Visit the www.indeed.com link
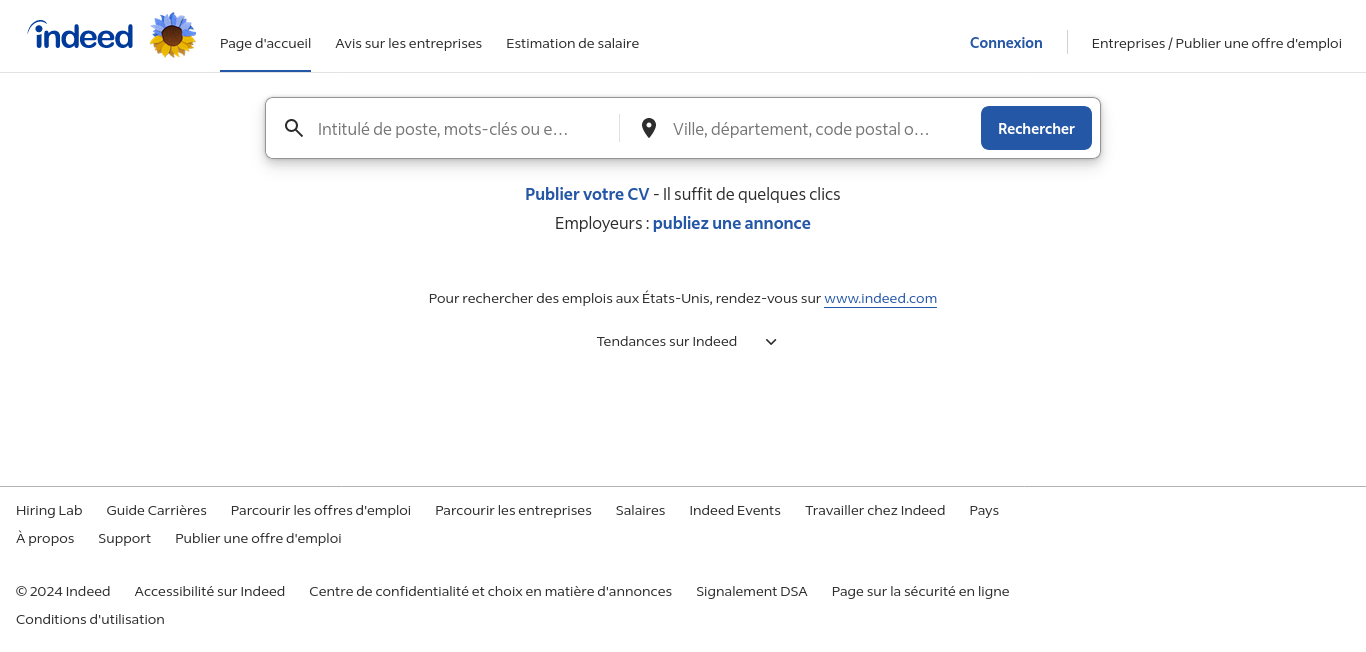This screenshot has height=652, width=1366. coord(880,298)
